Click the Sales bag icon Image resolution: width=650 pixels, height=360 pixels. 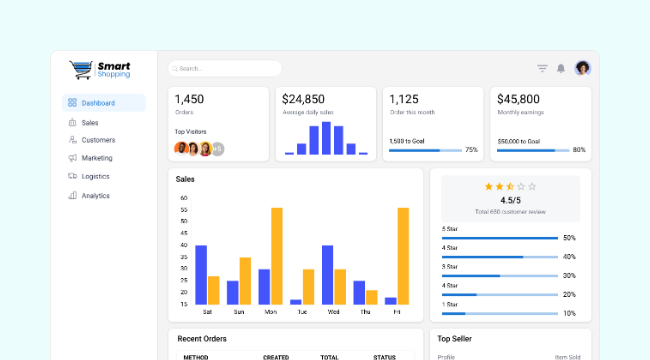click(73, 122)
